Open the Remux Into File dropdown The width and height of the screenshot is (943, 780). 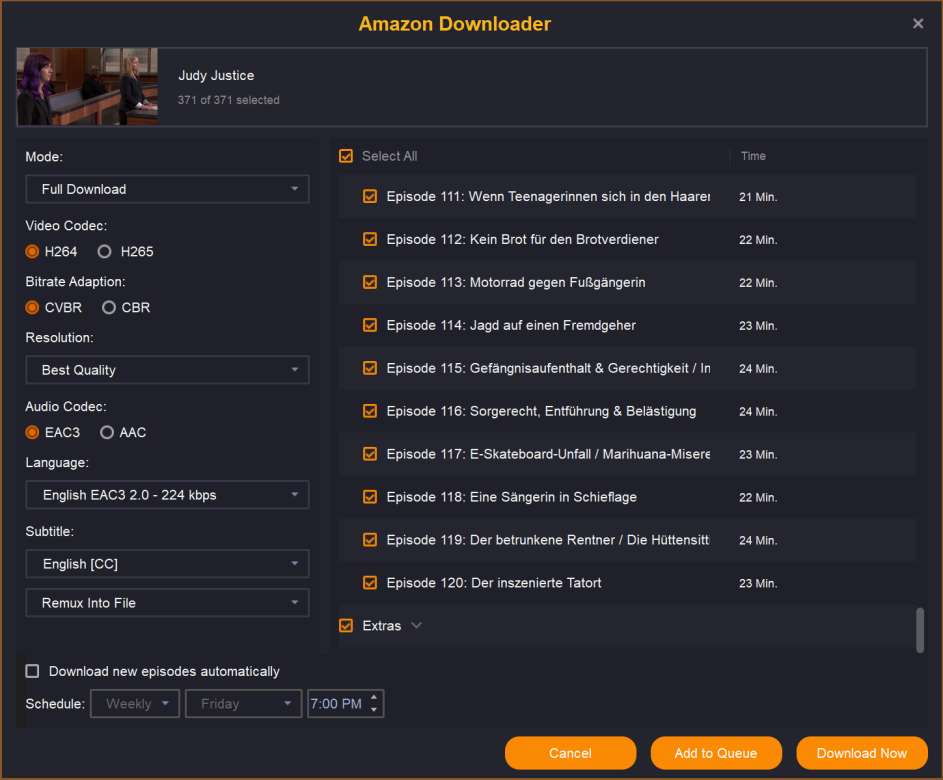(x=167, y=603)
